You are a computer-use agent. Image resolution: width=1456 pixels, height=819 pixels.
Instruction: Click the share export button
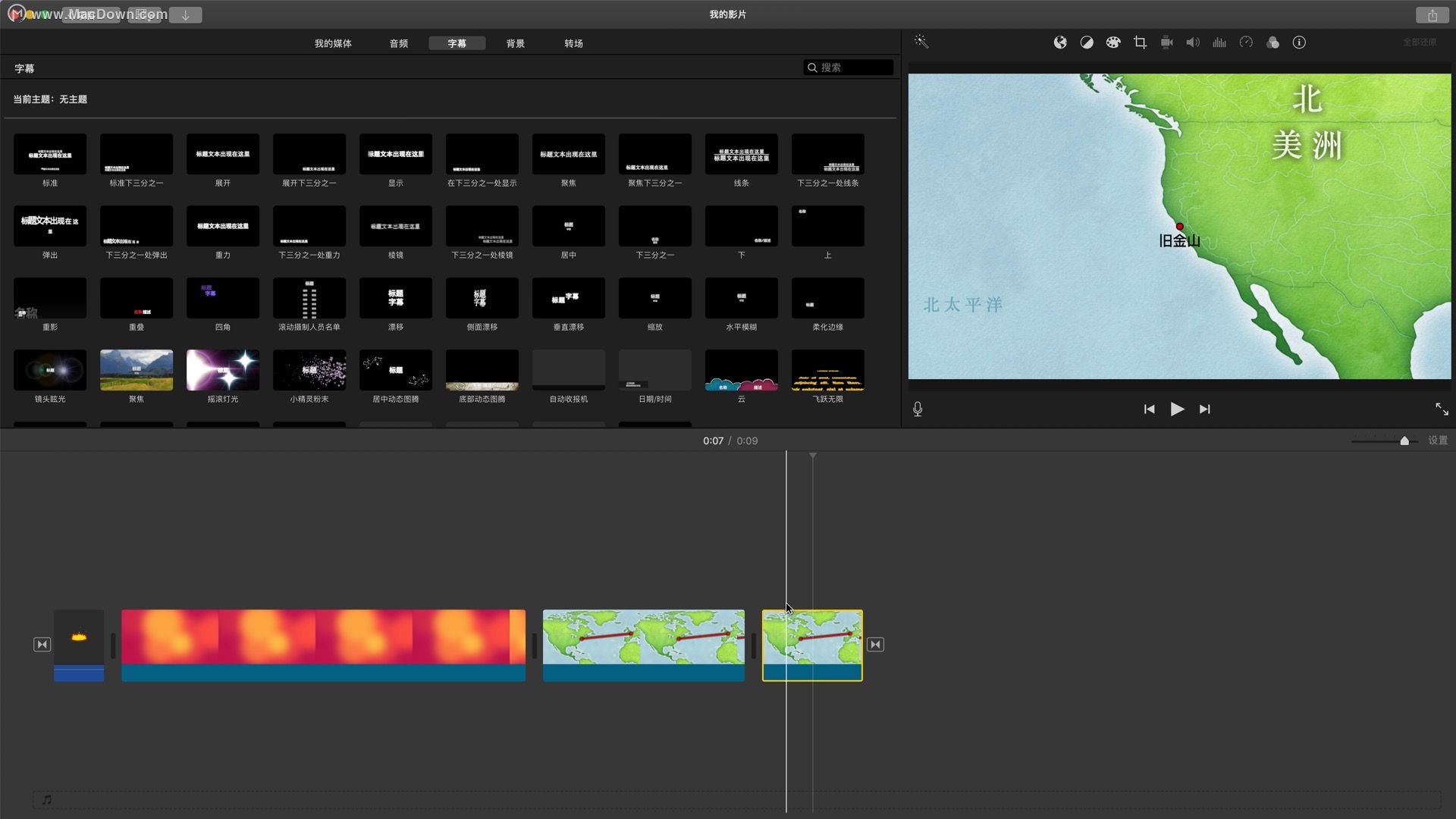[1432, 15]
